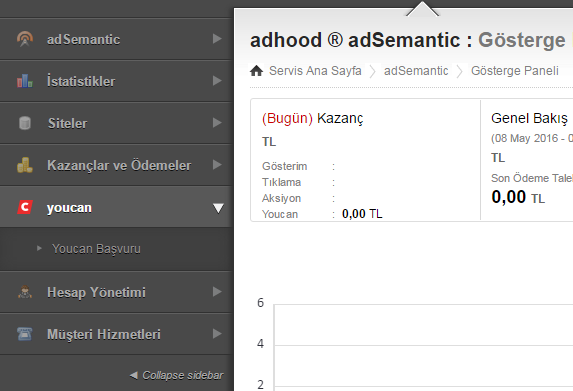Viewport: 573px width, 391px height.
Task: Open the adSemantic breadcrumb link
Action: 416,71
